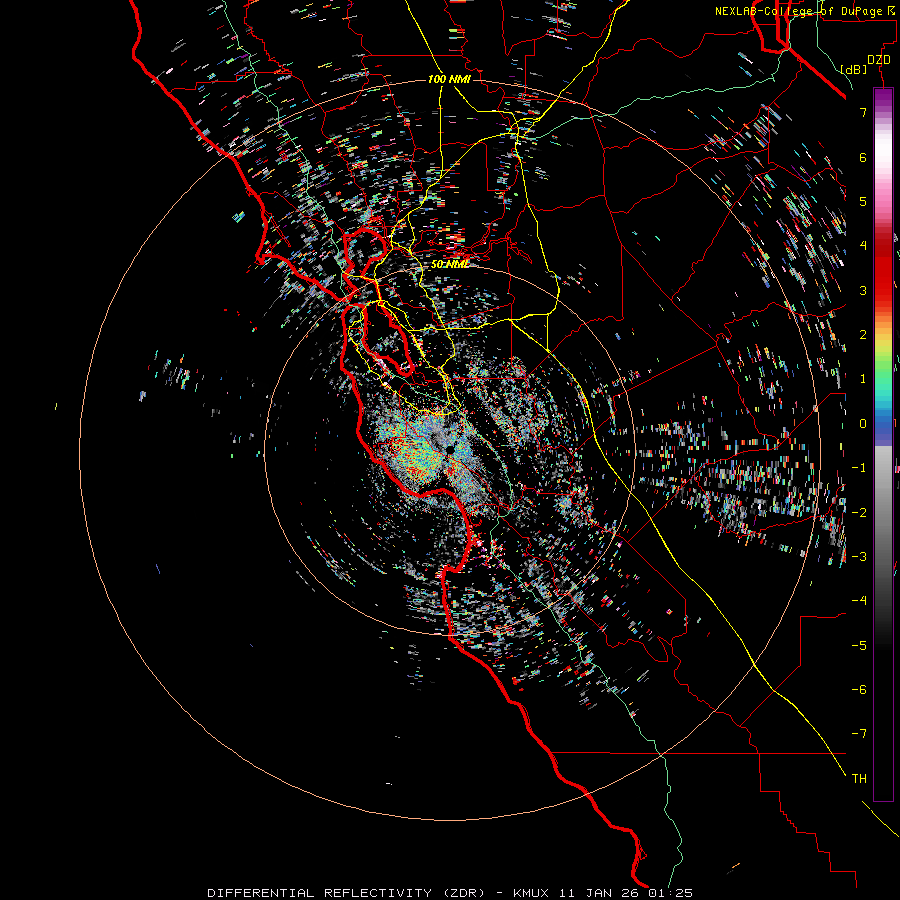Click the "6" value on the color scale
The height and width of the screenshot is (900, 900).
point(863,157)
